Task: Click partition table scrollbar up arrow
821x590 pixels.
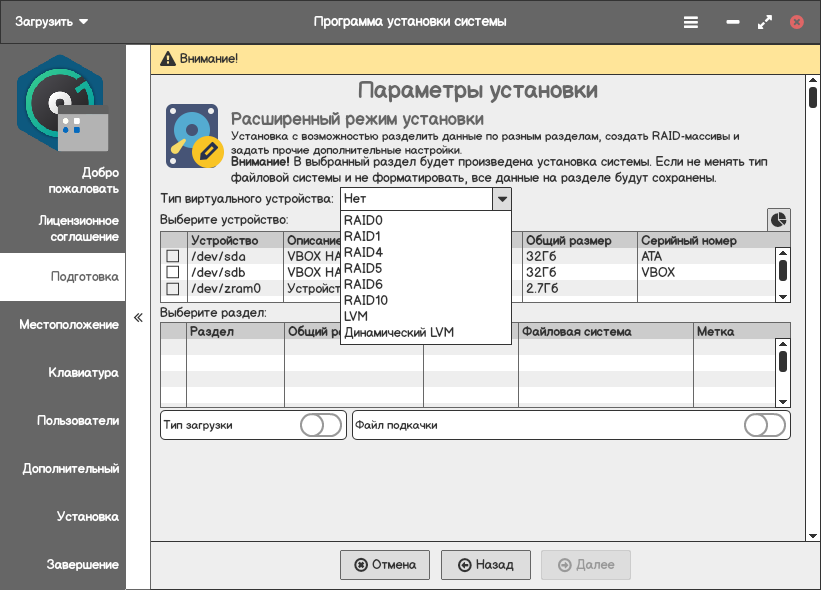Action: [783, 344]
